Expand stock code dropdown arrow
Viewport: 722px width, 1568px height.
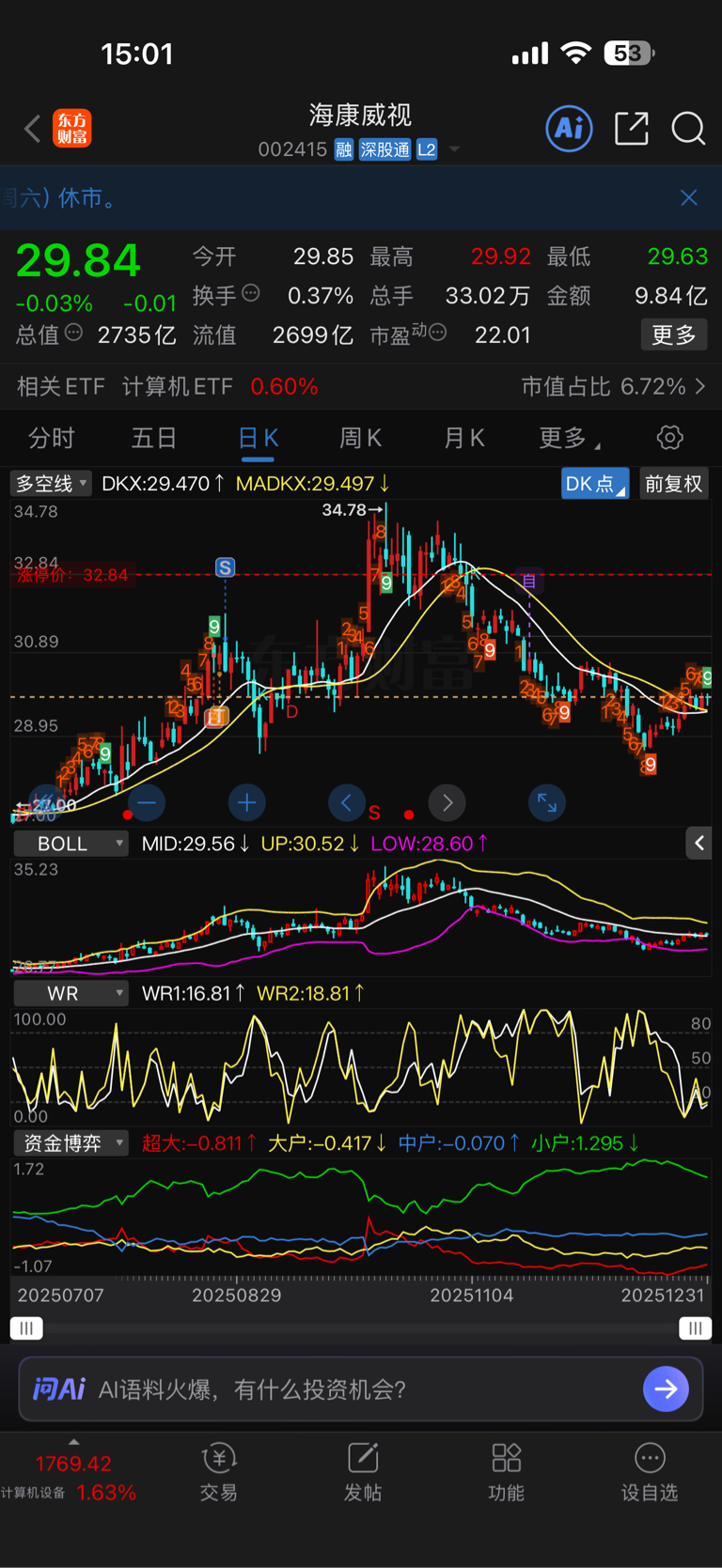click(455, 150)
